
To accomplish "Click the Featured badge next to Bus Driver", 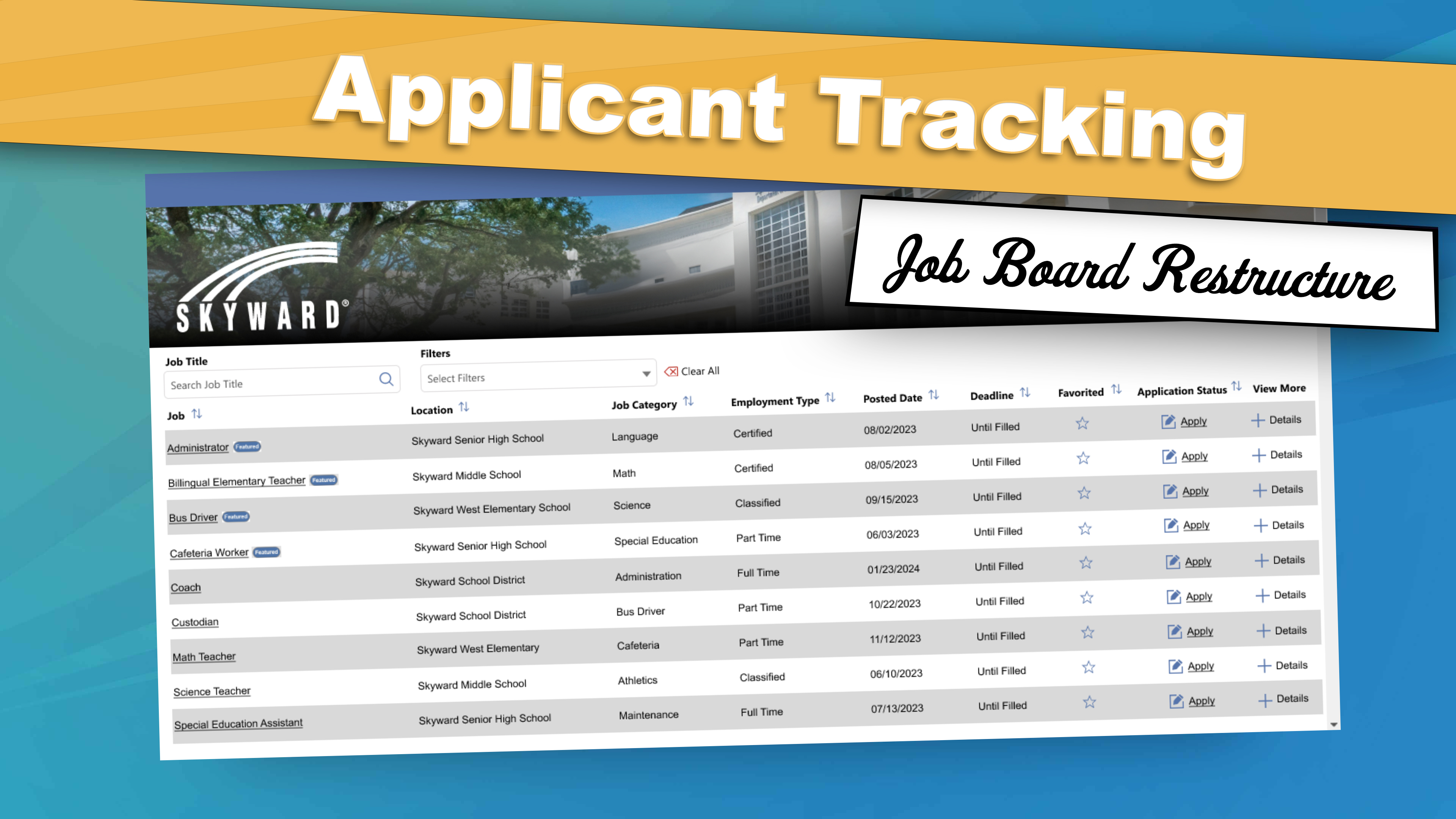I will click(x=236, y=516).
